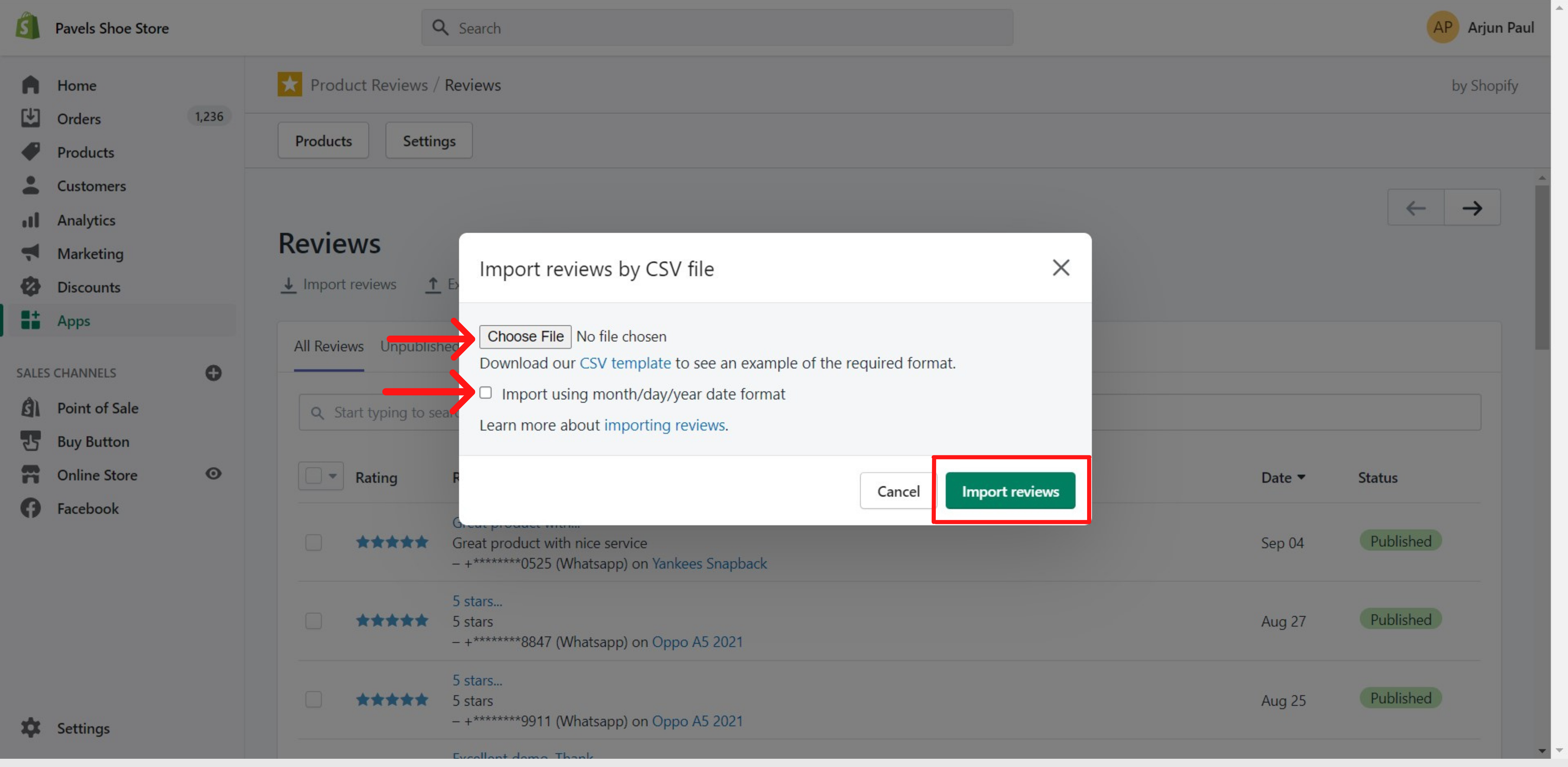The image size is (1568, 767).
Task: Open Settings gear at sidebar bottom
Action: coord(30,727)
